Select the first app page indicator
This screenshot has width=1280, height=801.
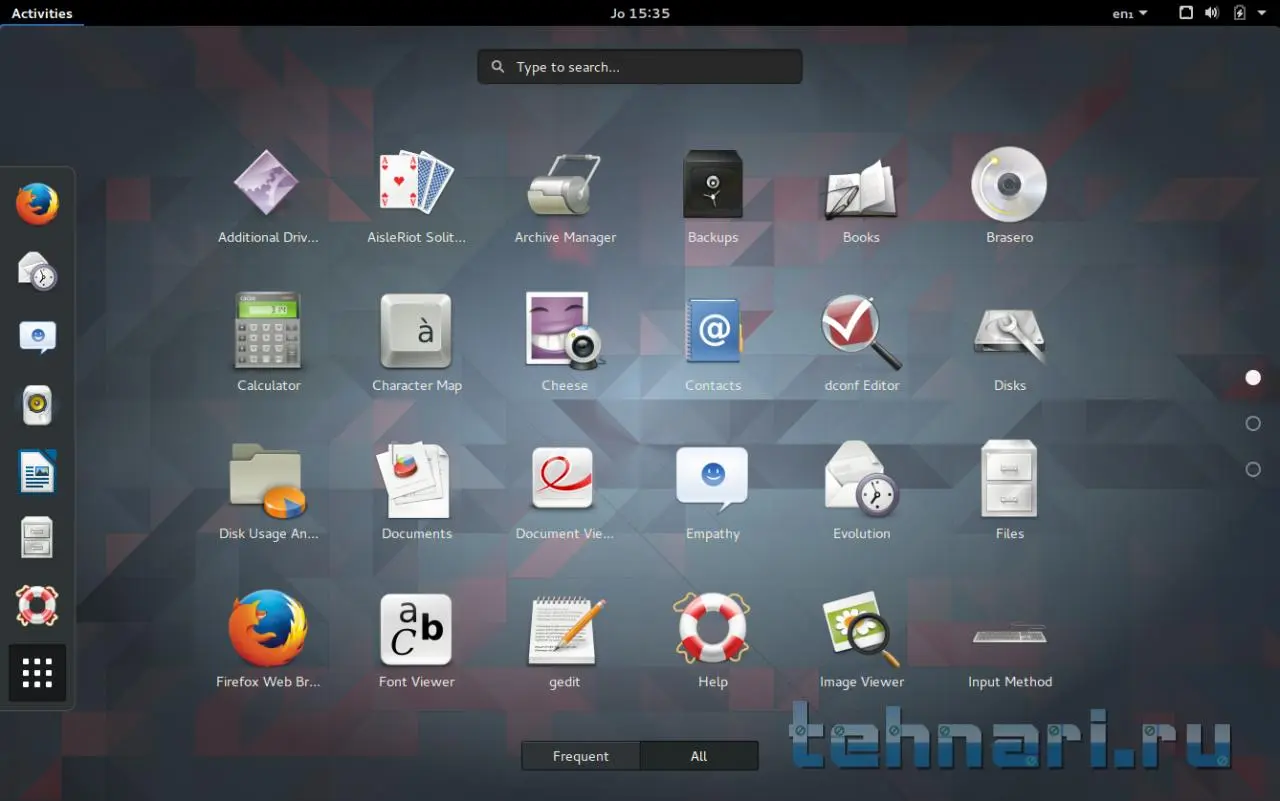click(1253, 378)
